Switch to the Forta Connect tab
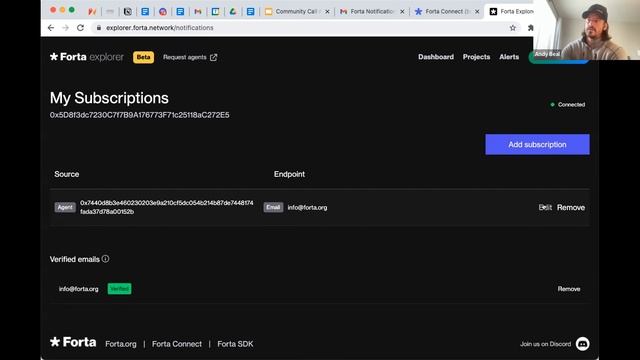640x360 pixels. coord(446,11)
